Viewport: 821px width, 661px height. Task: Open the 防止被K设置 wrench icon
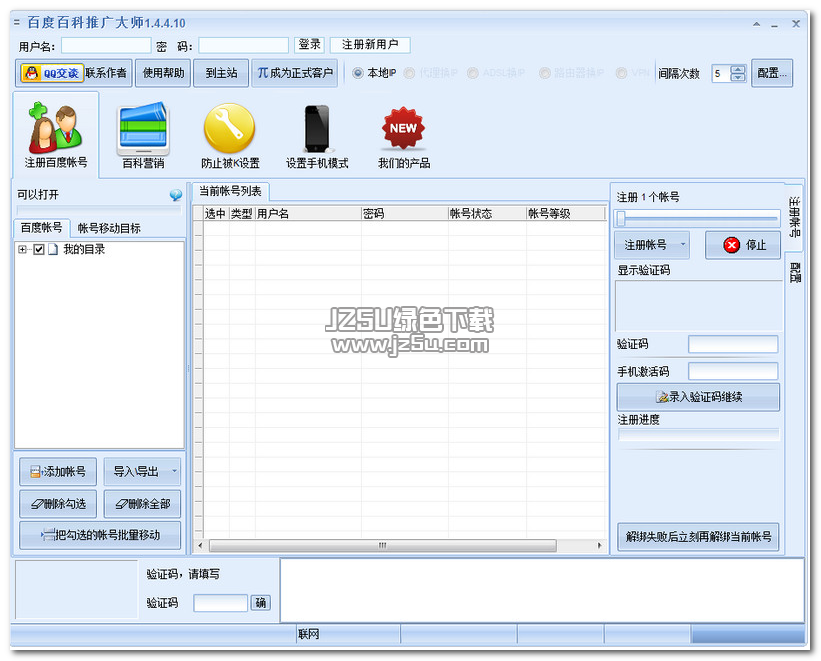pos(230,135)
